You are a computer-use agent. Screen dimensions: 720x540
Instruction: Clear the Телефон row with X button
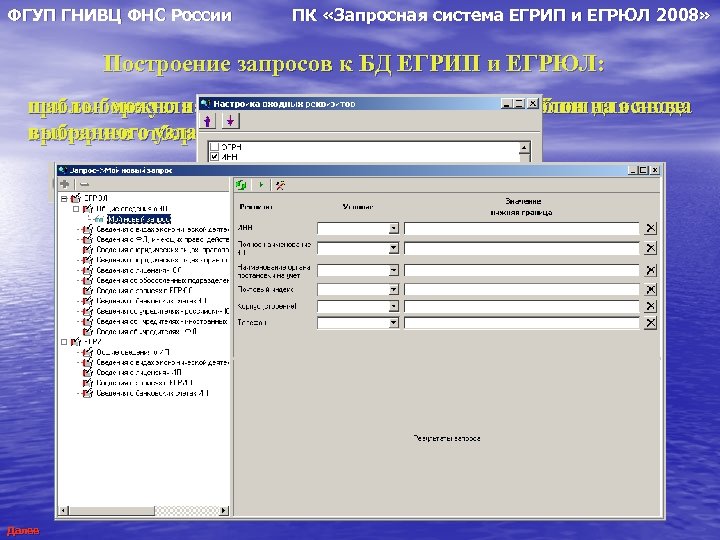point(650,323)
